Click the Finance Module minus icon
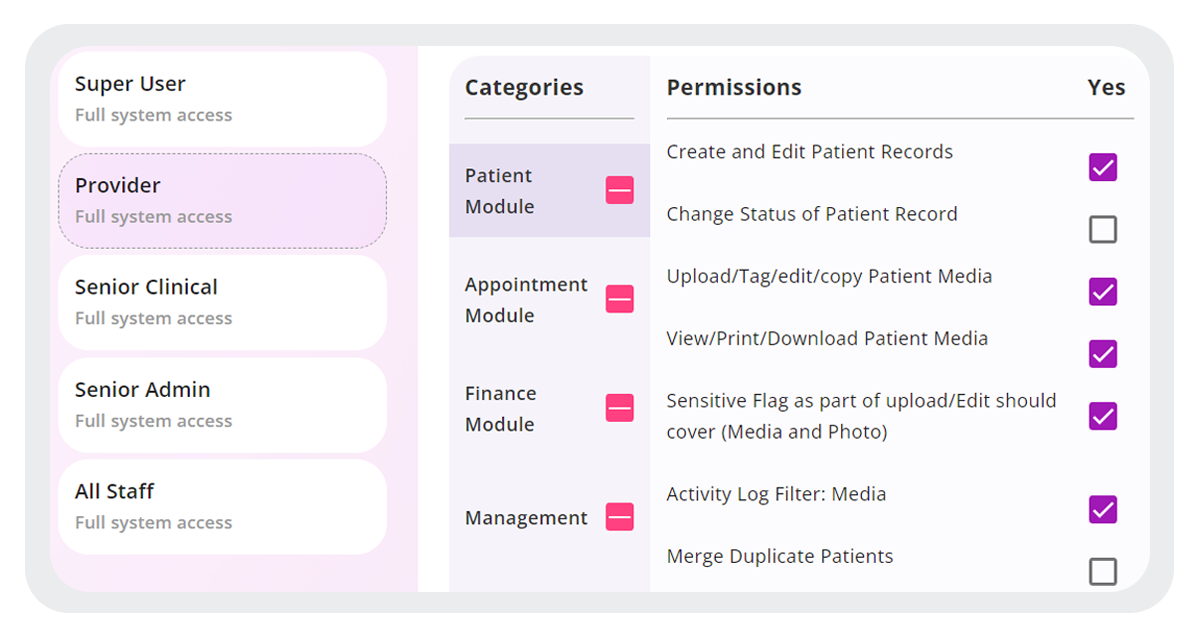Screen dimensions: 1200x638 (619, 408)
